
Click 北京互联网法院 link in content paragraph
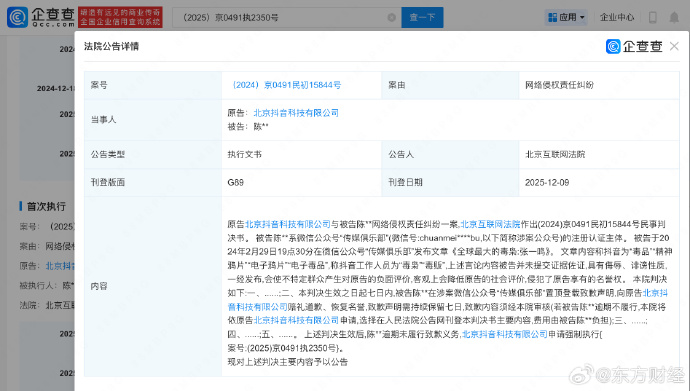coord(490,224)
